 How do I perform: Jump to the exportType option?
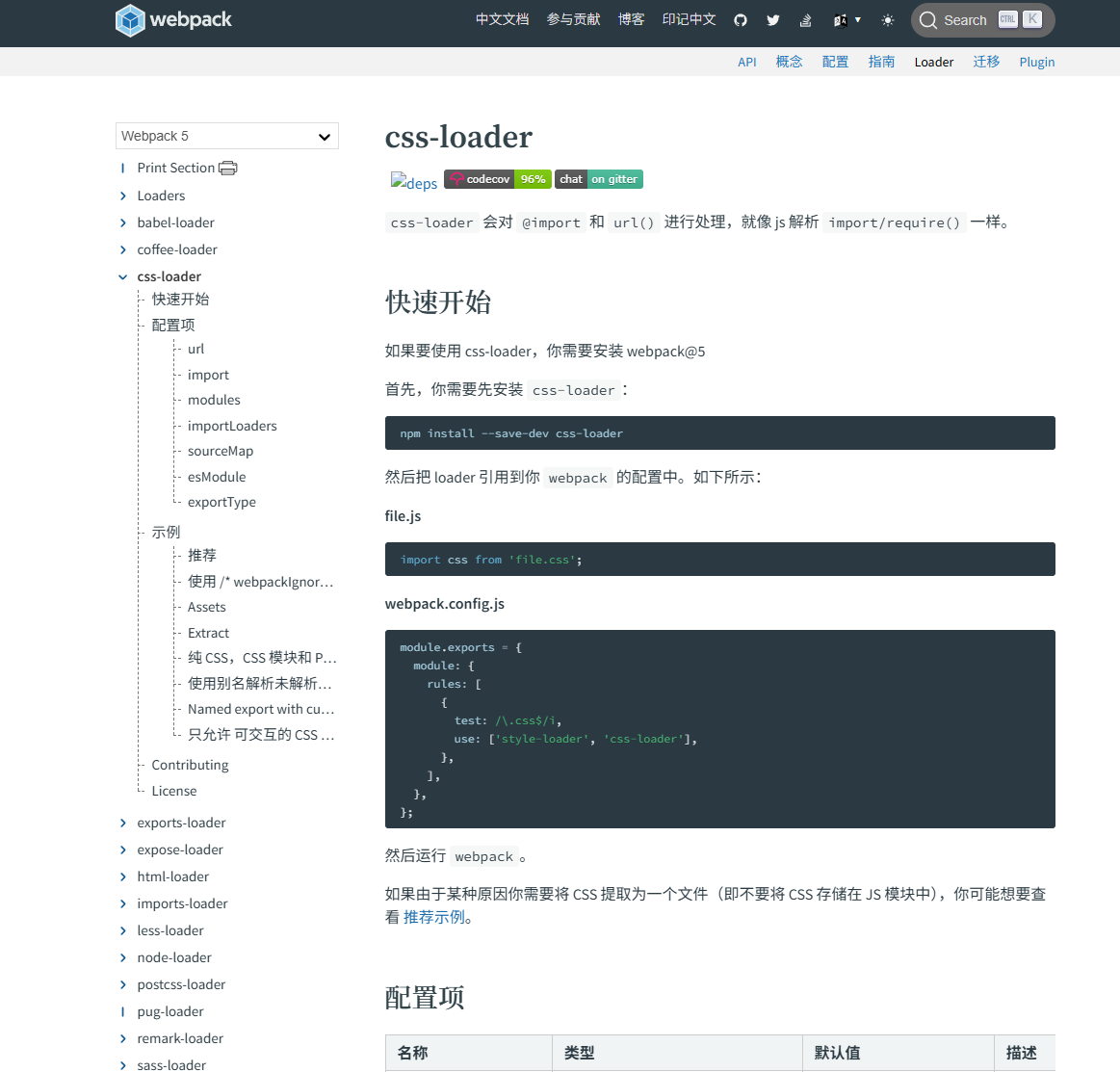click(x=221, y=502)
